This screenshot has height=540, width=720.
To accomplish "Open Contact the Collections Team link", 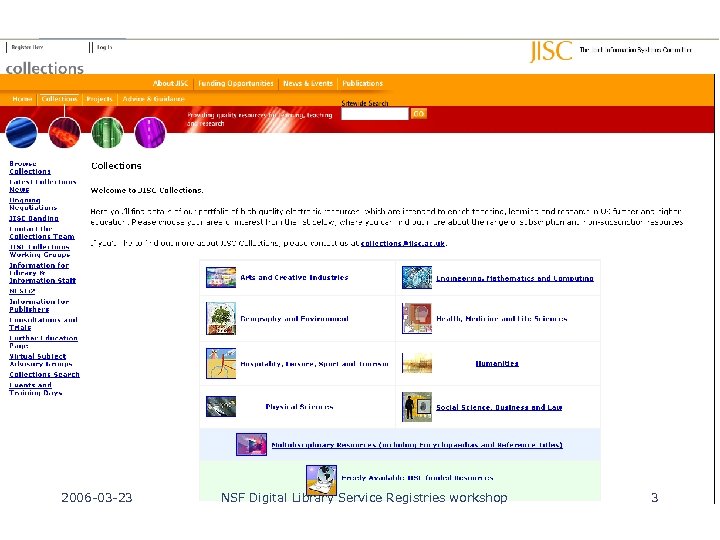I will tap(42, 232).
